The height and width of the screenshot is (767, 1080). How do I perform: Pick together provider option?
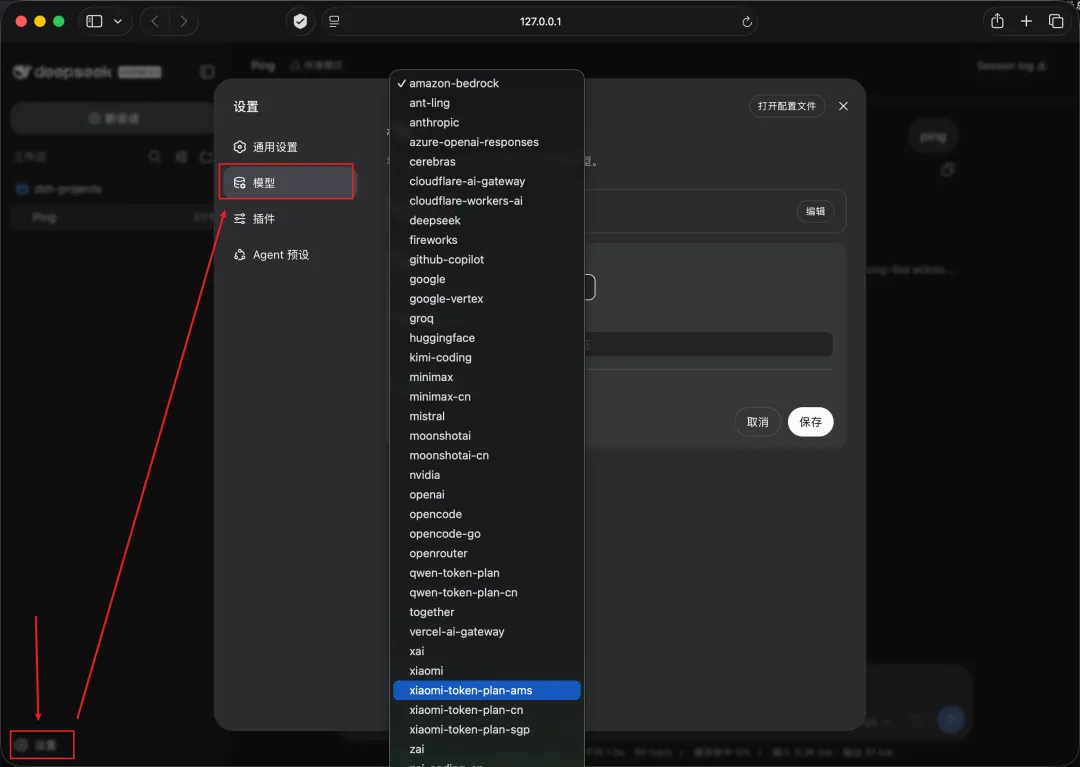[x=486, y=613]
